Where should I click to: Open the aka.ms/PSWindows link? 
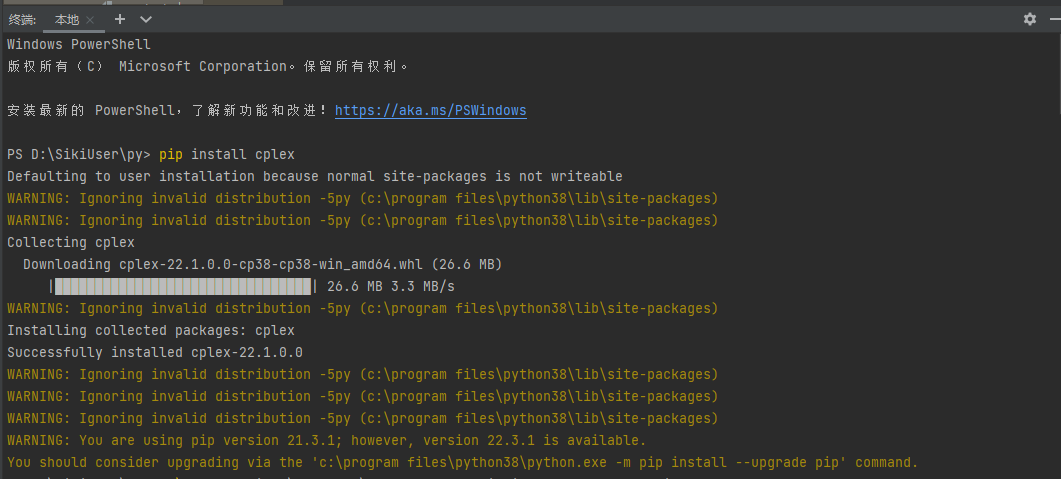(430, 110)
